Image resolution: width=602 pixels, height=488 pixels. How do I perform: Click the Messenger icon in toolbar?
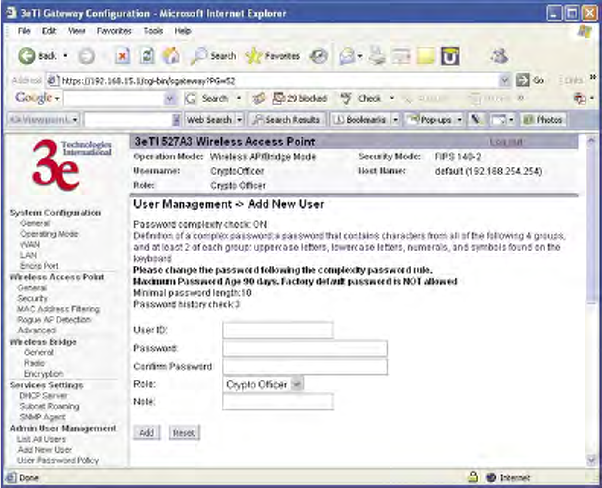499,56
